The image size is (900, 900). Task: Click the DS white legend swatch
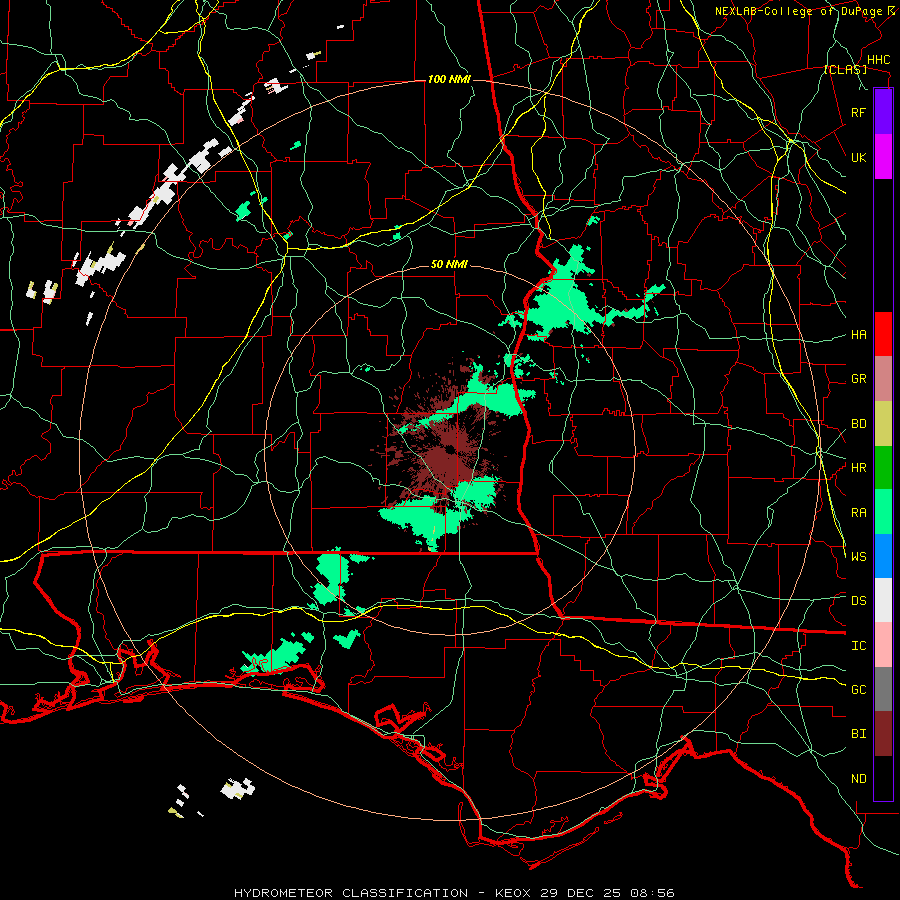point(883,600)
